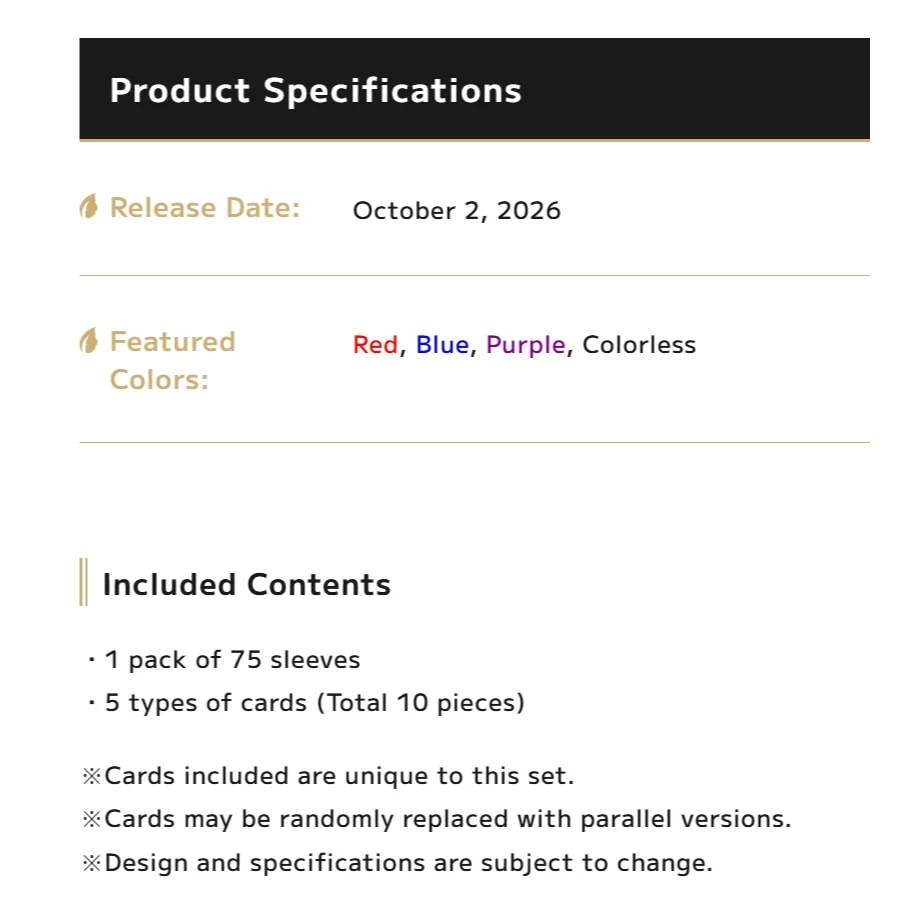
Task: Click the parallel versions note
Action: [x=448, y=819]
